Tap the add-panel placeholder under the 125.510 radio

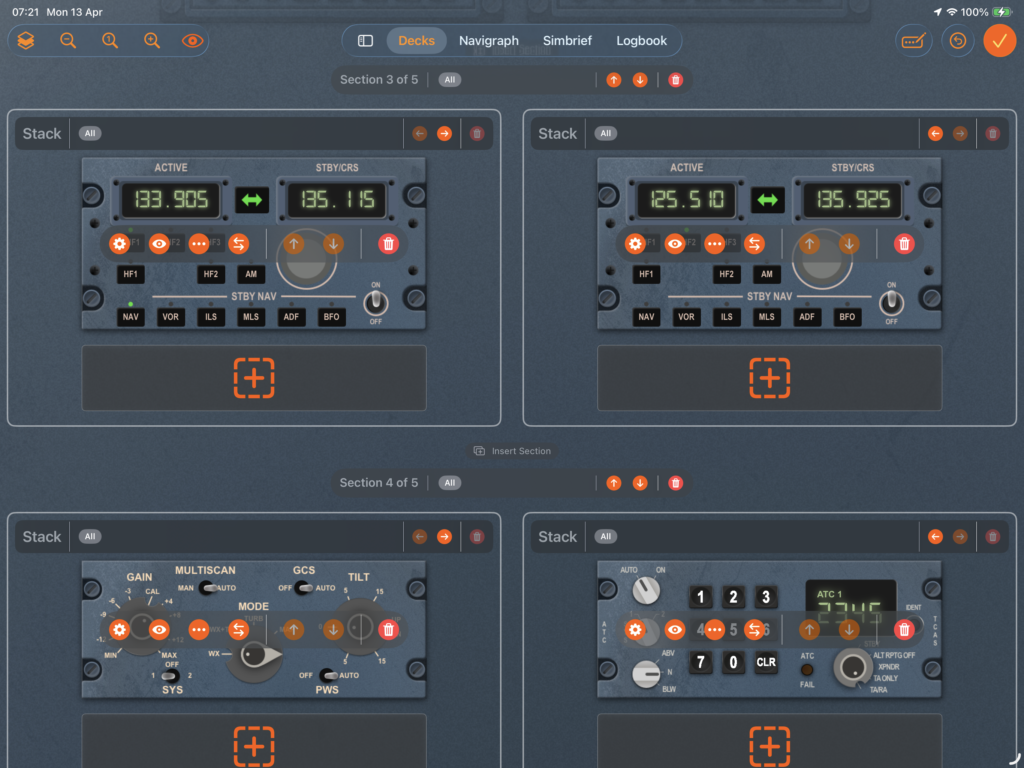769,378
